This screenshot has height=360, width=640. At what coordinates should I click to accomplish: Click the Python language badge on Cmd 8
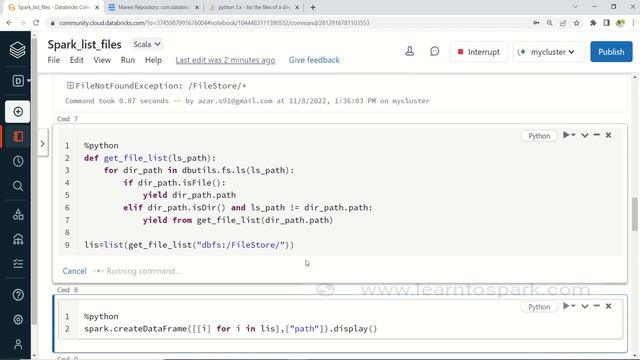tap(539, 307)
